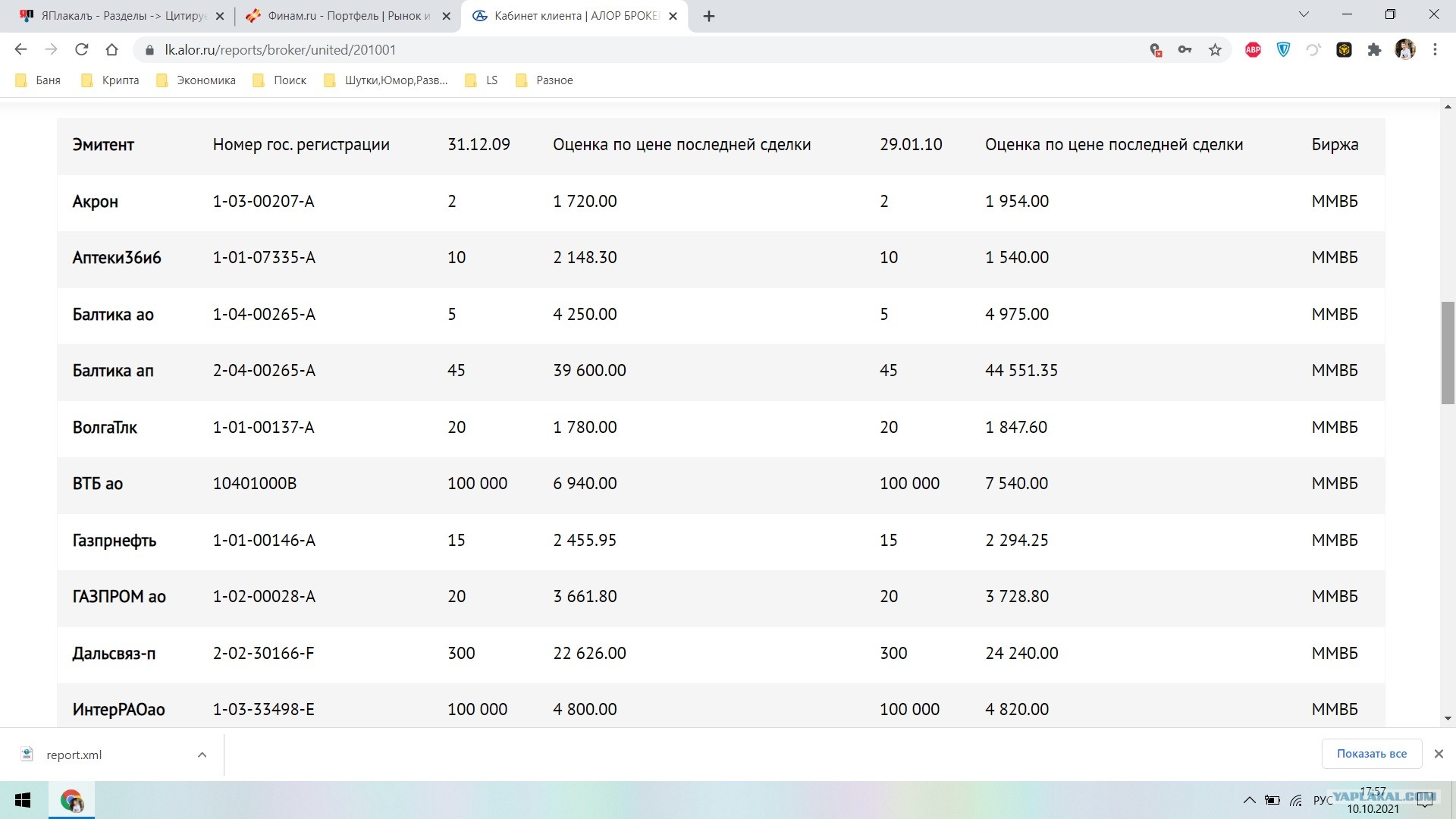View site security lock info

(x=149, y=50)
